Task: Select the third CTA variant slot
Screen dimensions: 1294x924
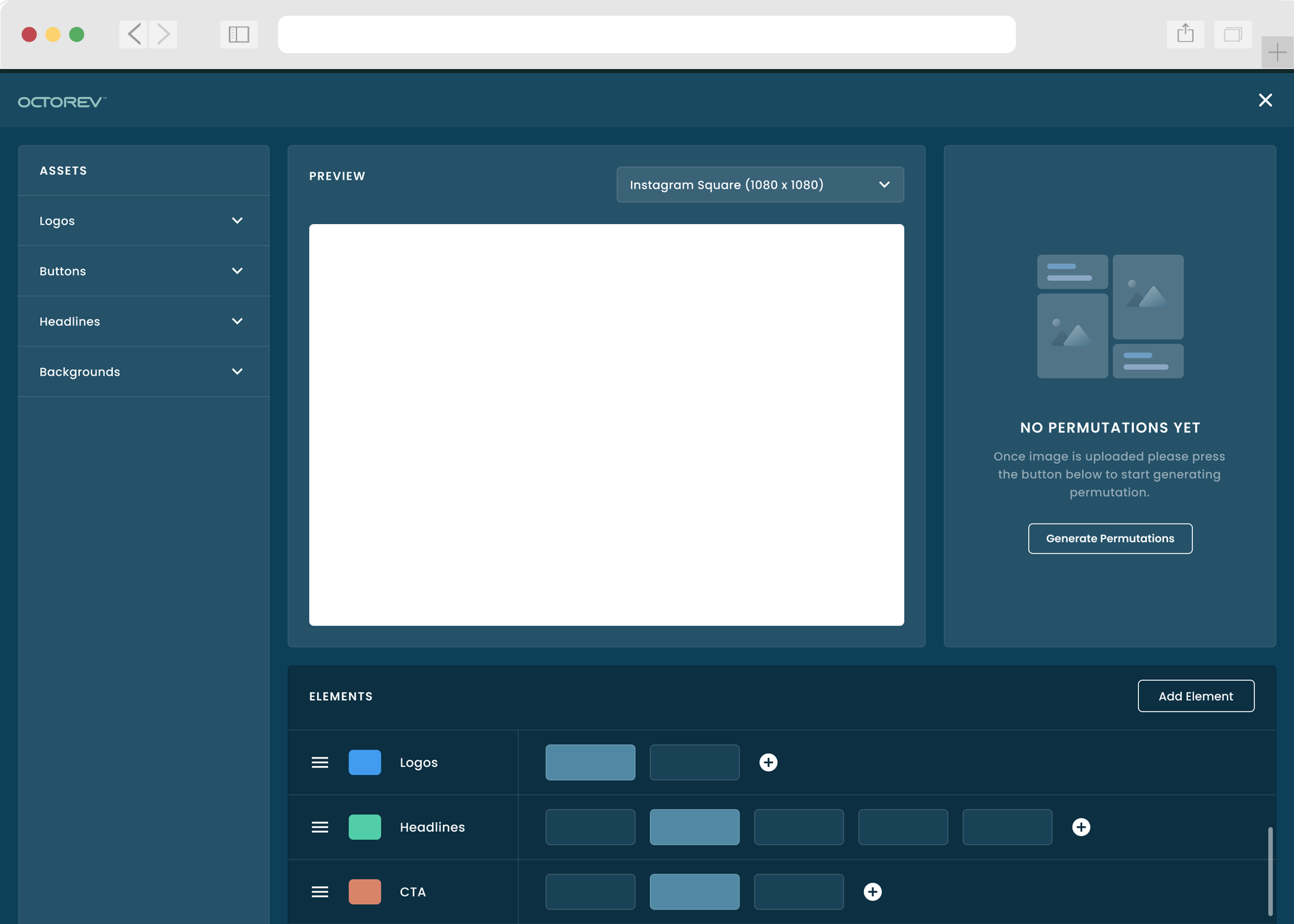Action: (798, 892)
